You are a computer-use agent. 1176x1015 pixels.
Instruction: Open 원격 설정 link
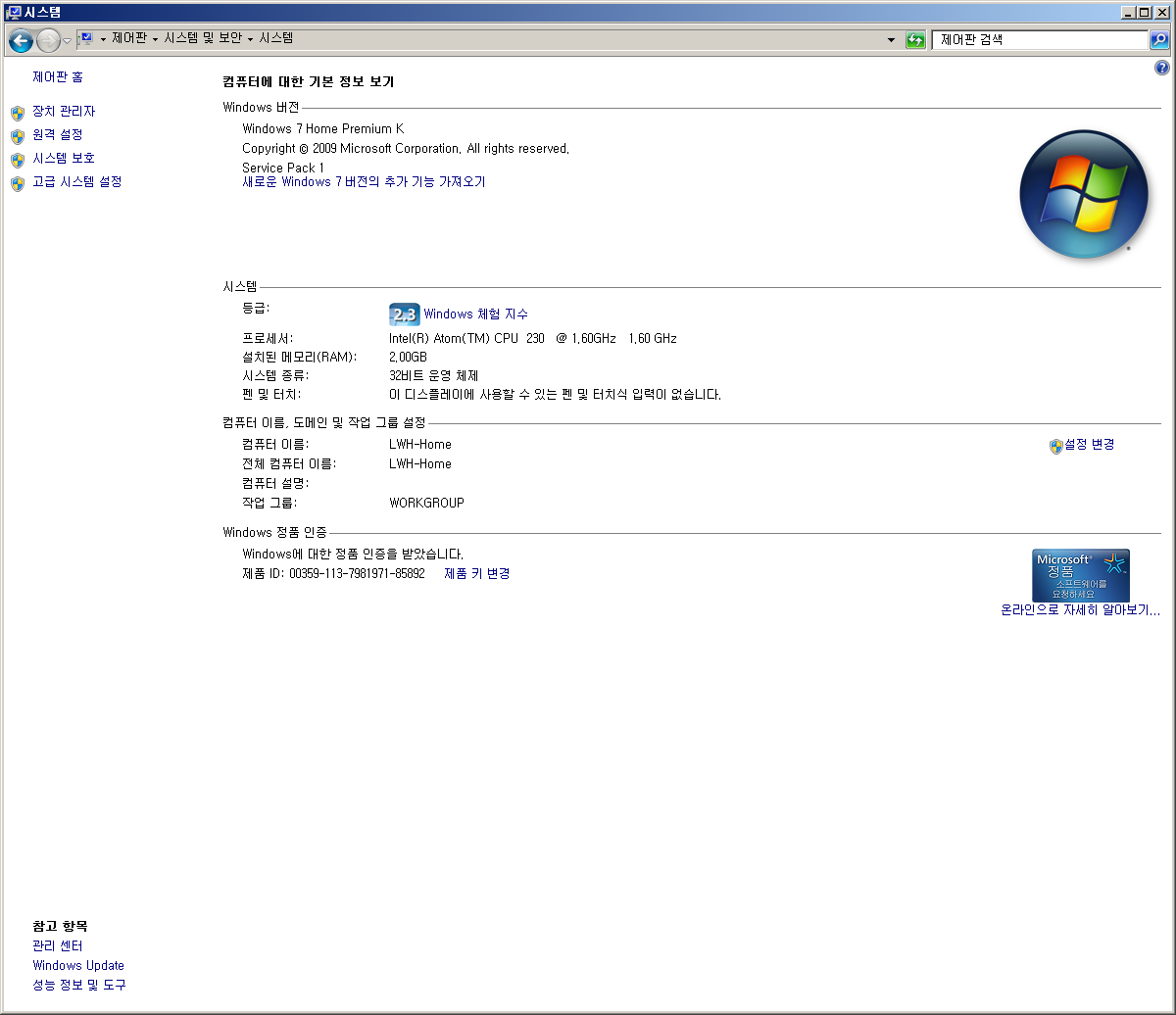pyautogui.click(x=58, y=134)
